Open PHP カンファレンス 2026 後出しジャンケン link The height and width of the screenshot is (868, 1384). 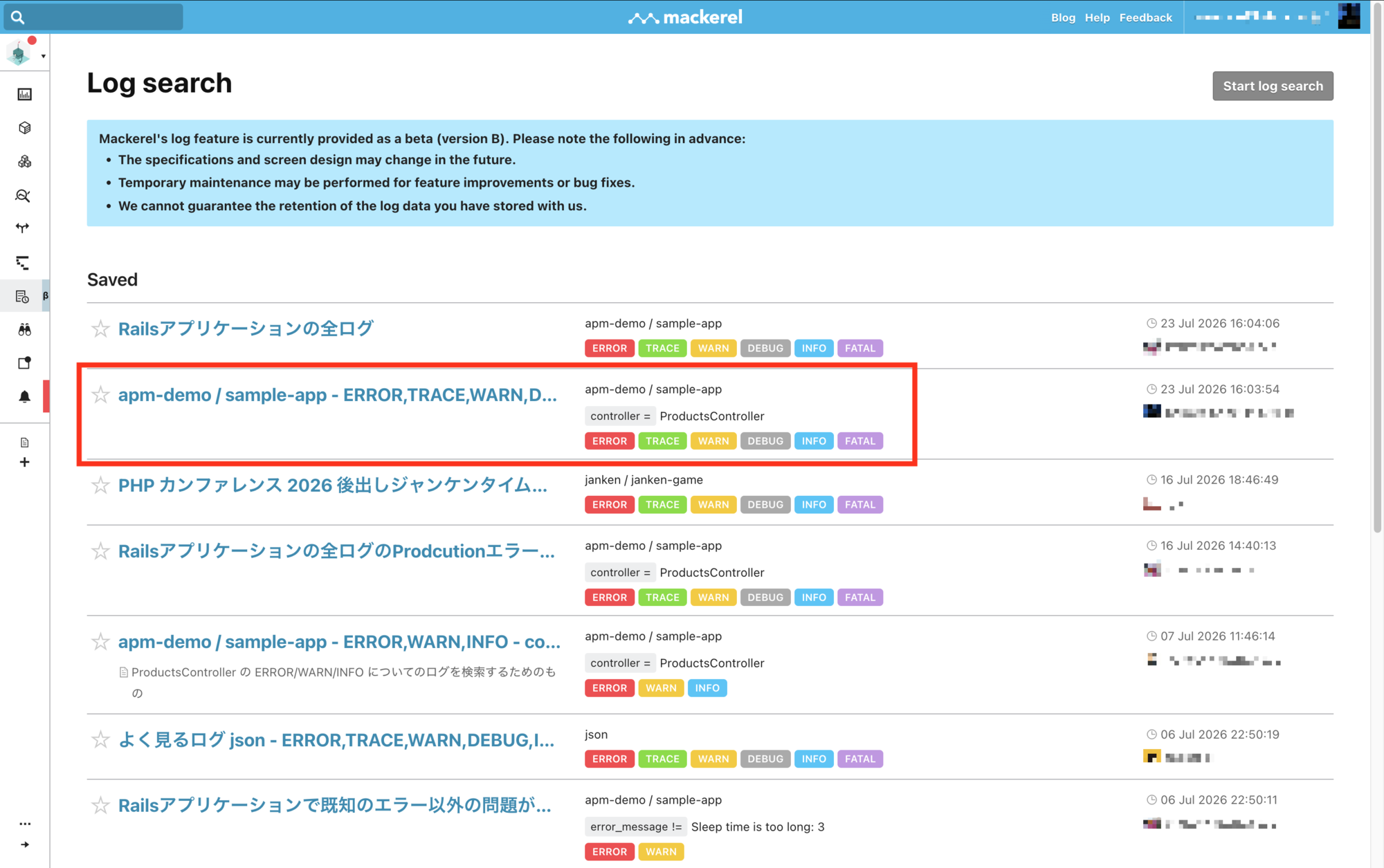[x=333, y=486]
